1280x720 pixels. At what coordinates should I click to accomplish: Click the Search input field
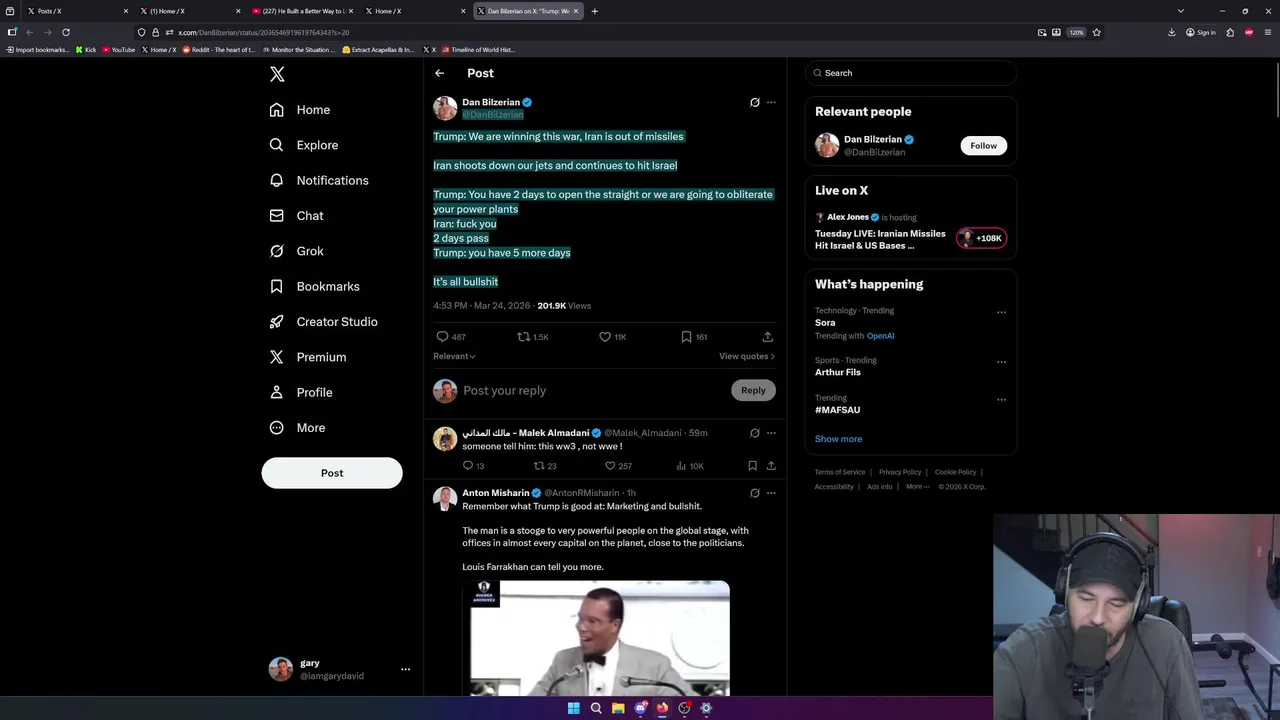(911, 73)
